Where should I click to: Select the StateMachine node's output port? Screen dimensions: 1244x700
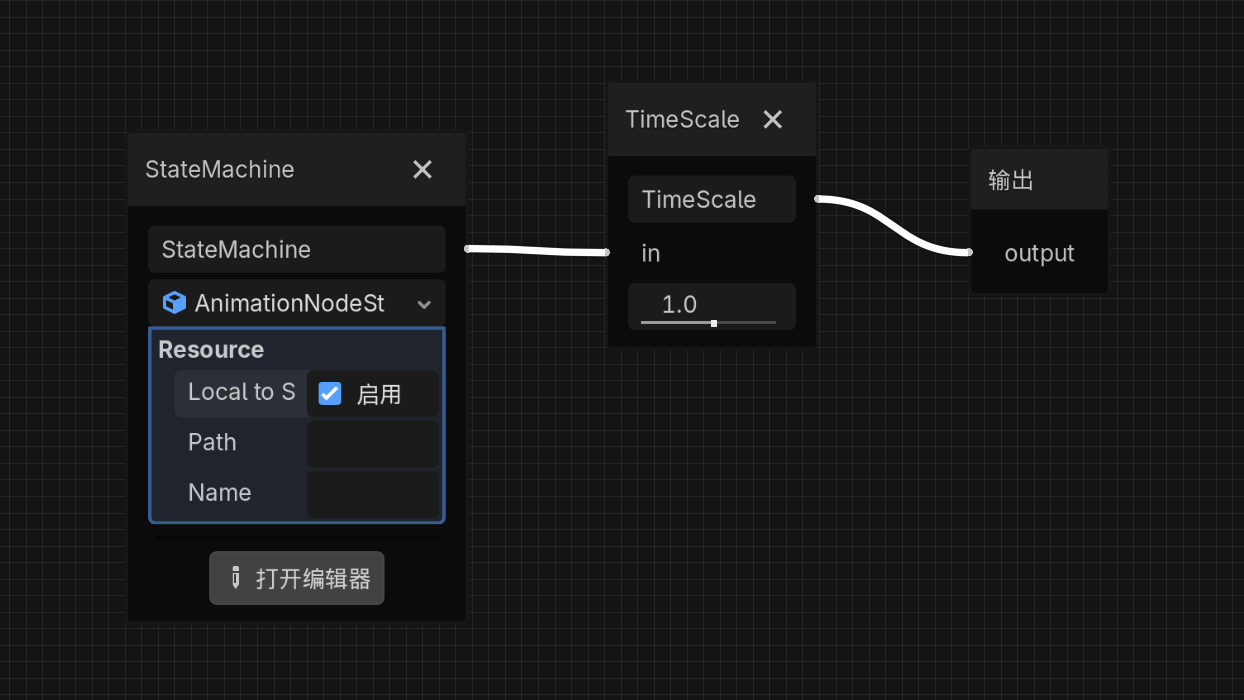[x=467, y=249]
